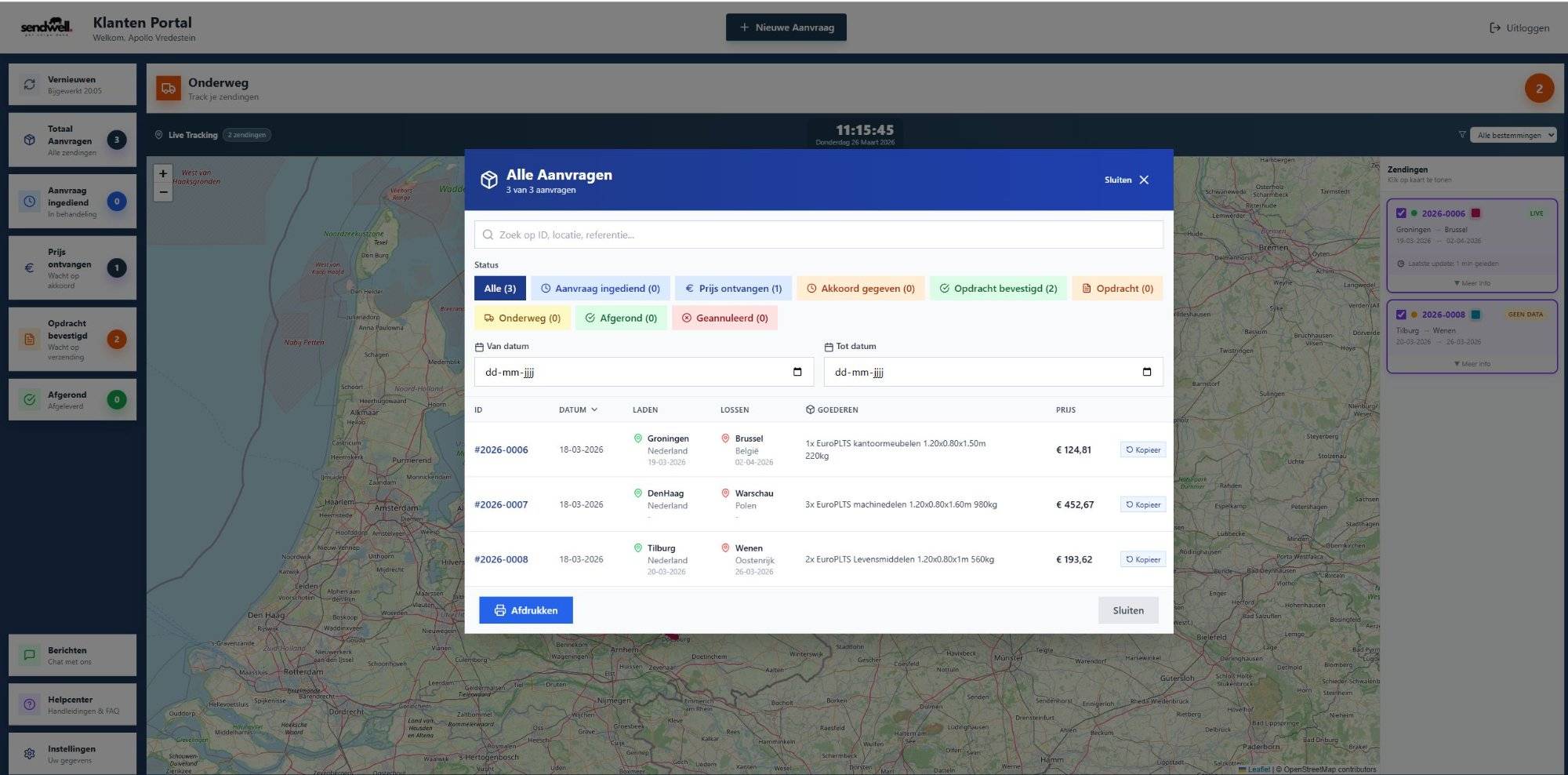
Task: Click the Afdrukken print button
Action: pyautogui.click(x=526, y=610)
